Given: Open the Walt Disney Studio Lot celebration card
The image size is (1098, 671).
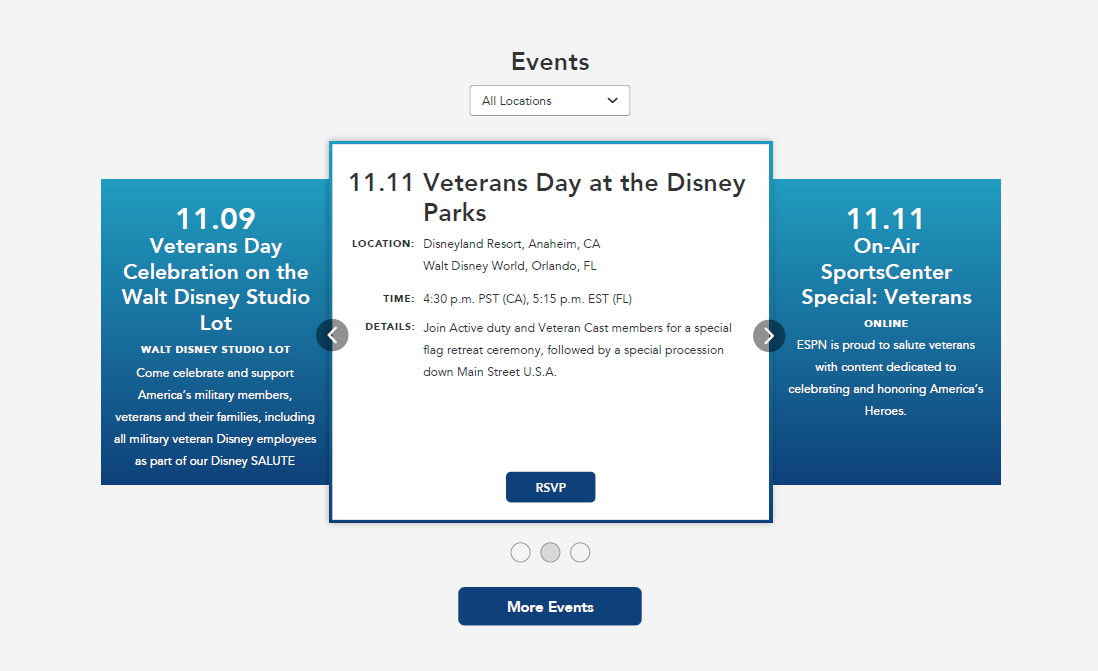Looking at the screenshot, I should click(215, 285).
